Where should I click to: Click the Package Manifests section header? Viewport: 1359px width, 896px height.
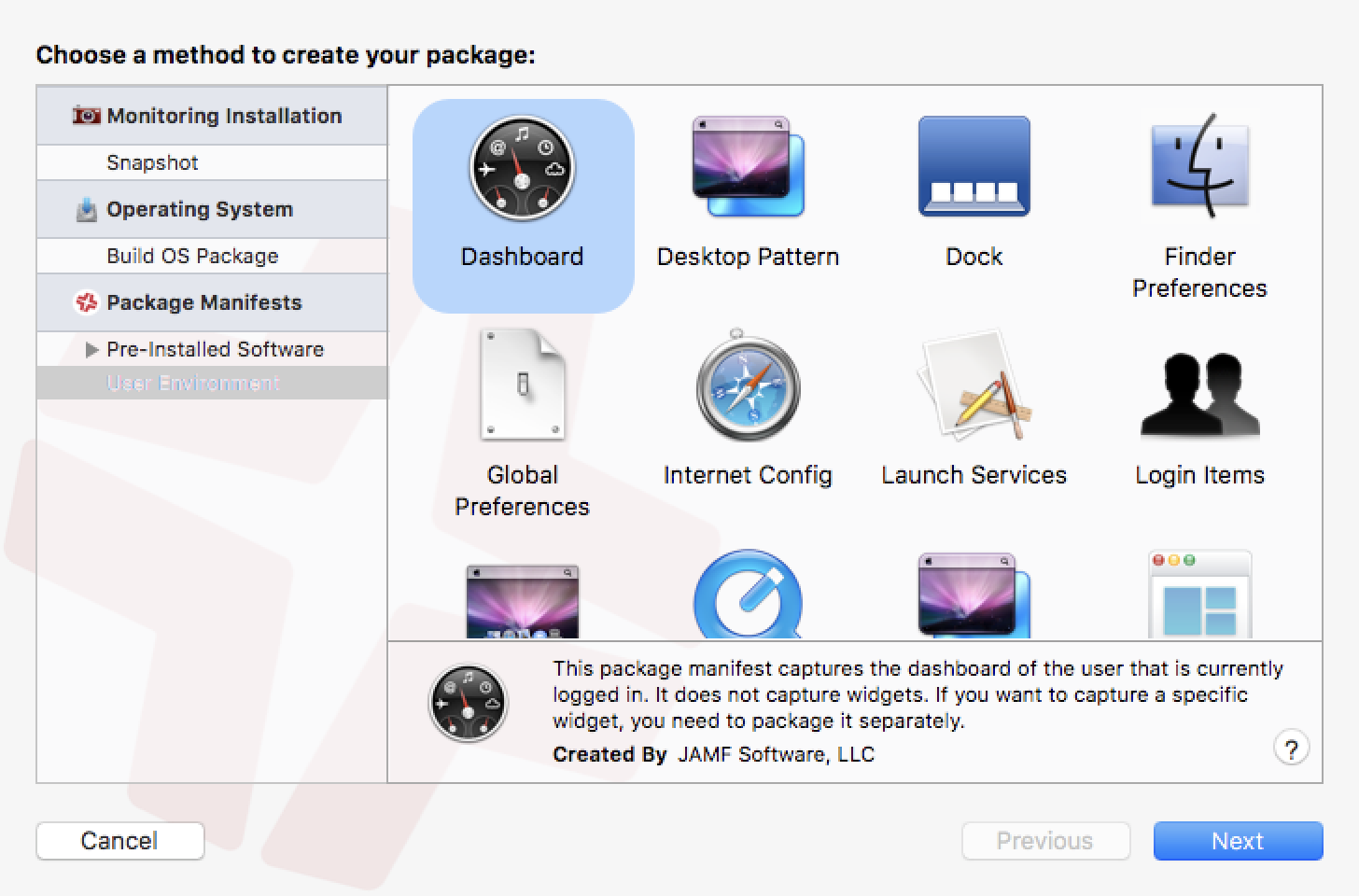tap(203, 302)
